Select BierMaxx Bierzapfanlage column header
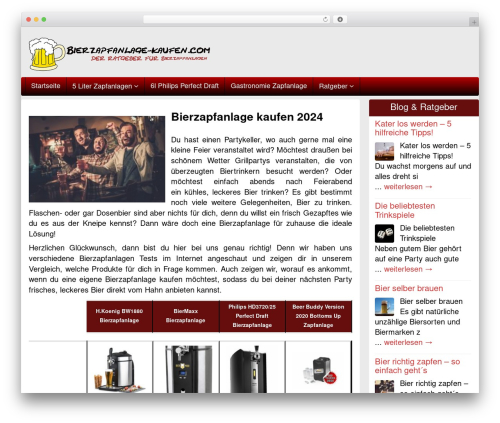The width and height of the screenshot is (500, 423). pyautogui.click(x=186, y=316)
